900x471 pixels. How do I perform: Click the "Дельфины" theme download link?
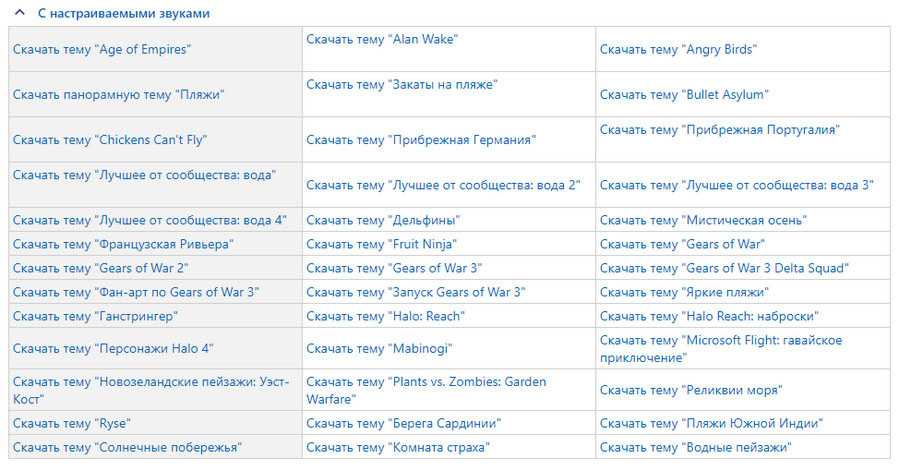383,220
